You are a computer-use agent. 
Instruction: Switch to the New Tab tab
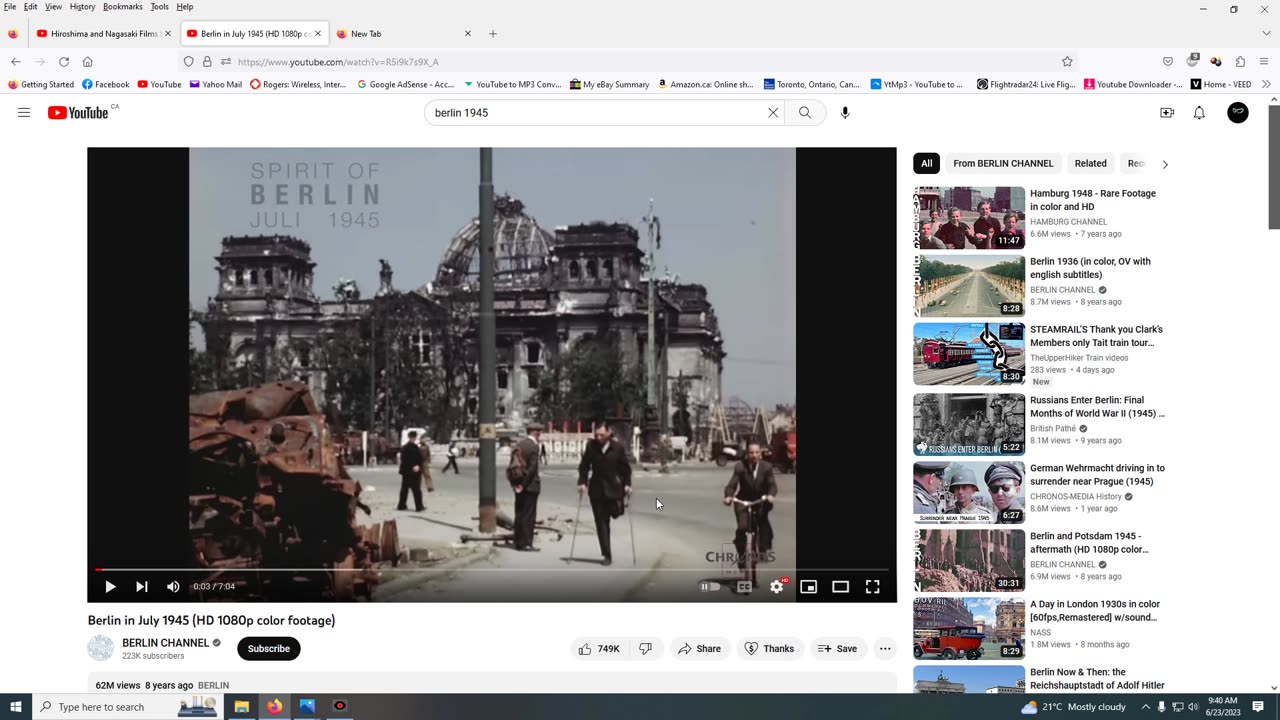(x=404, y=34)
